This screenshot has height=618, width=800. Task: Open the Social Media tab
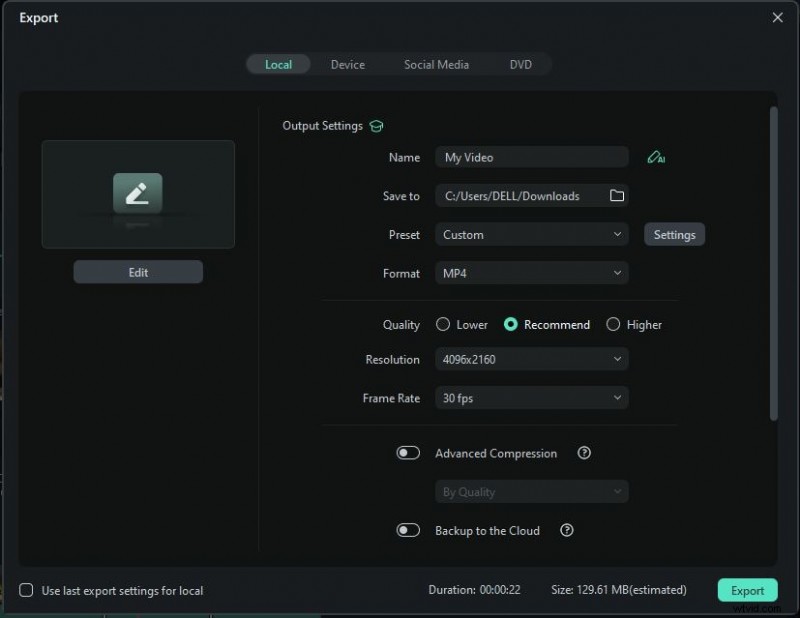point(436,64)
